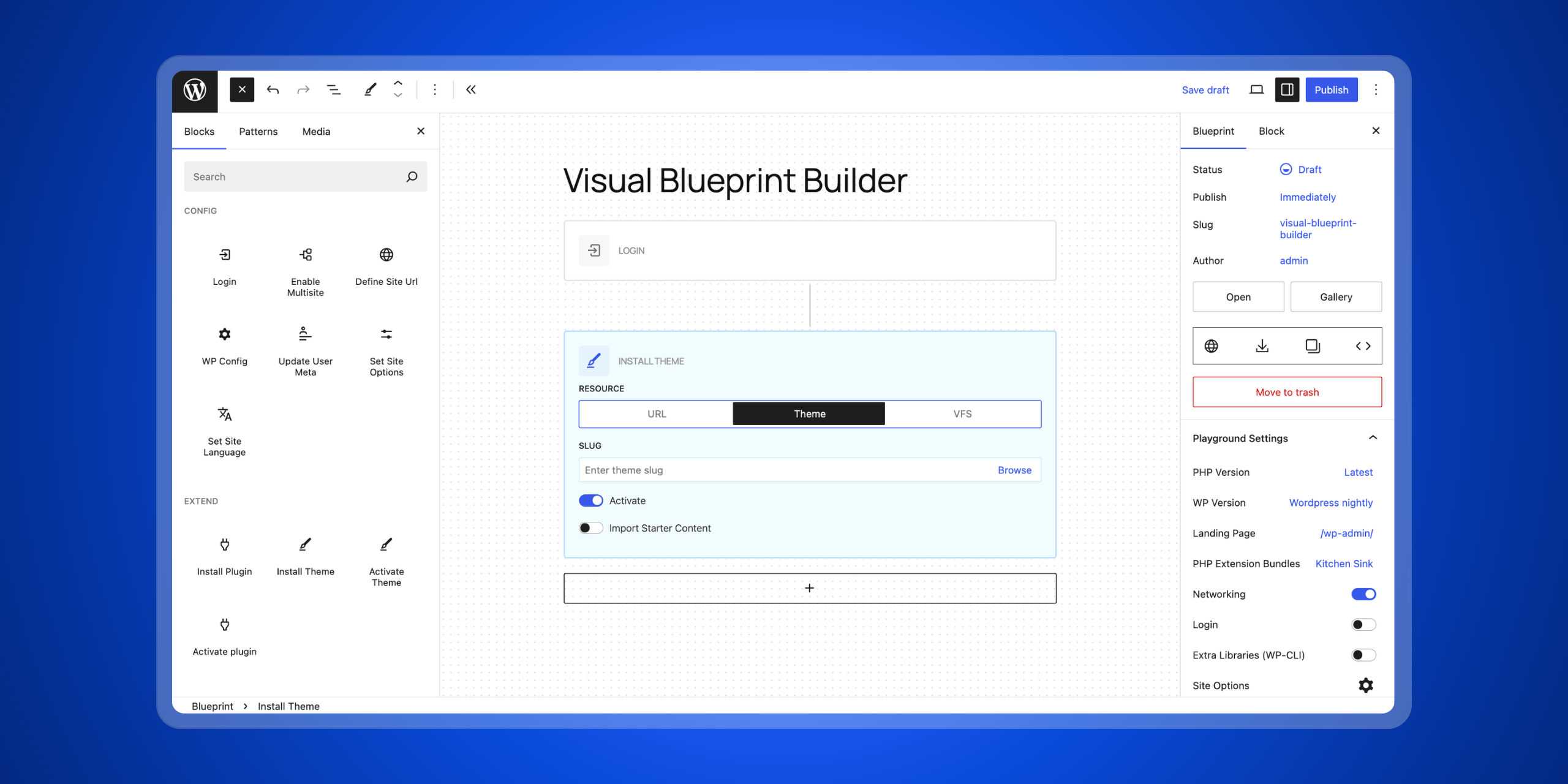Switch to the Media tab

pos(316,132)
